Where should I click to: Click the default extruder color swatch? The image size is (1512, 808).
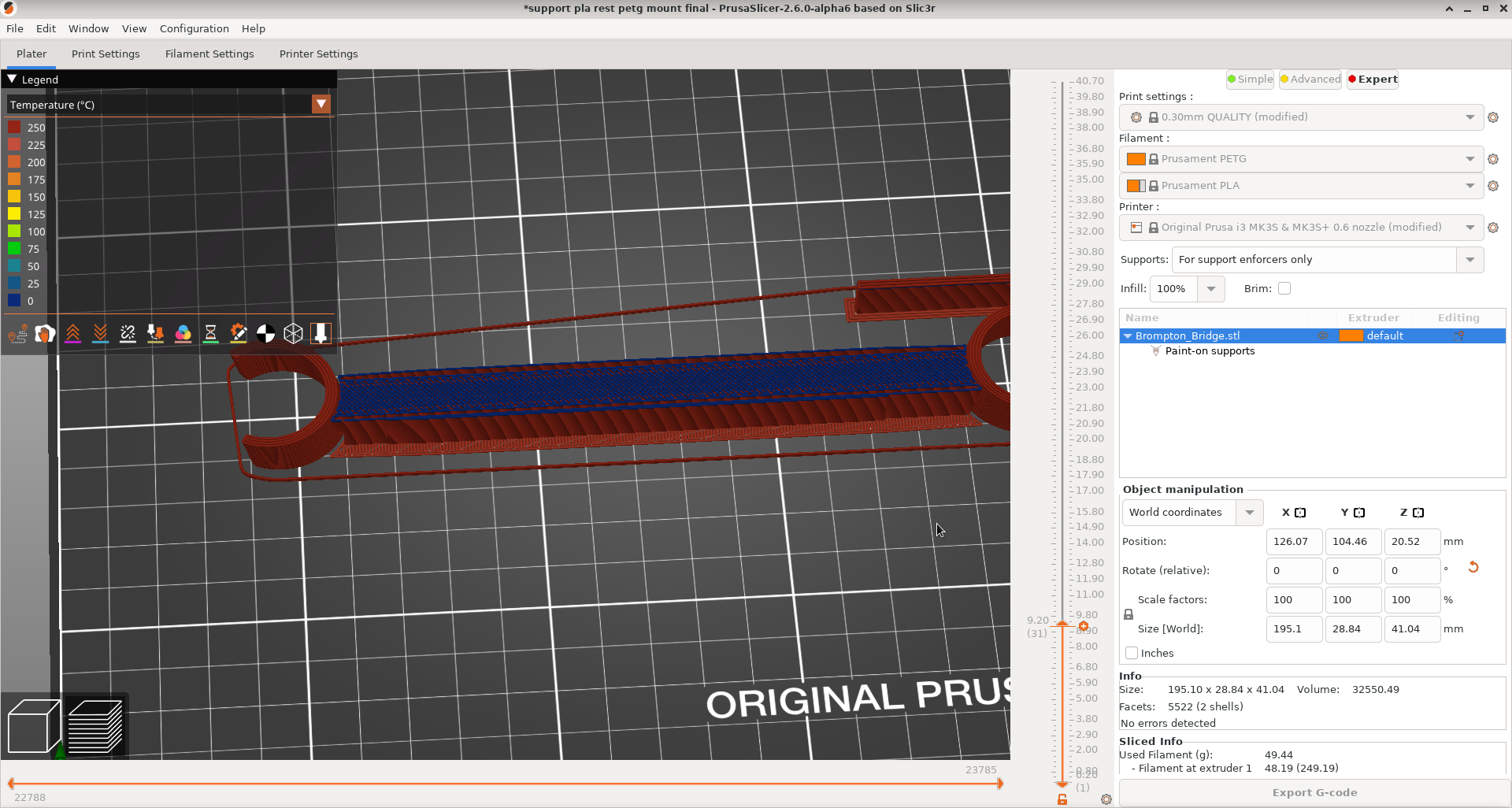(1351, 335)
